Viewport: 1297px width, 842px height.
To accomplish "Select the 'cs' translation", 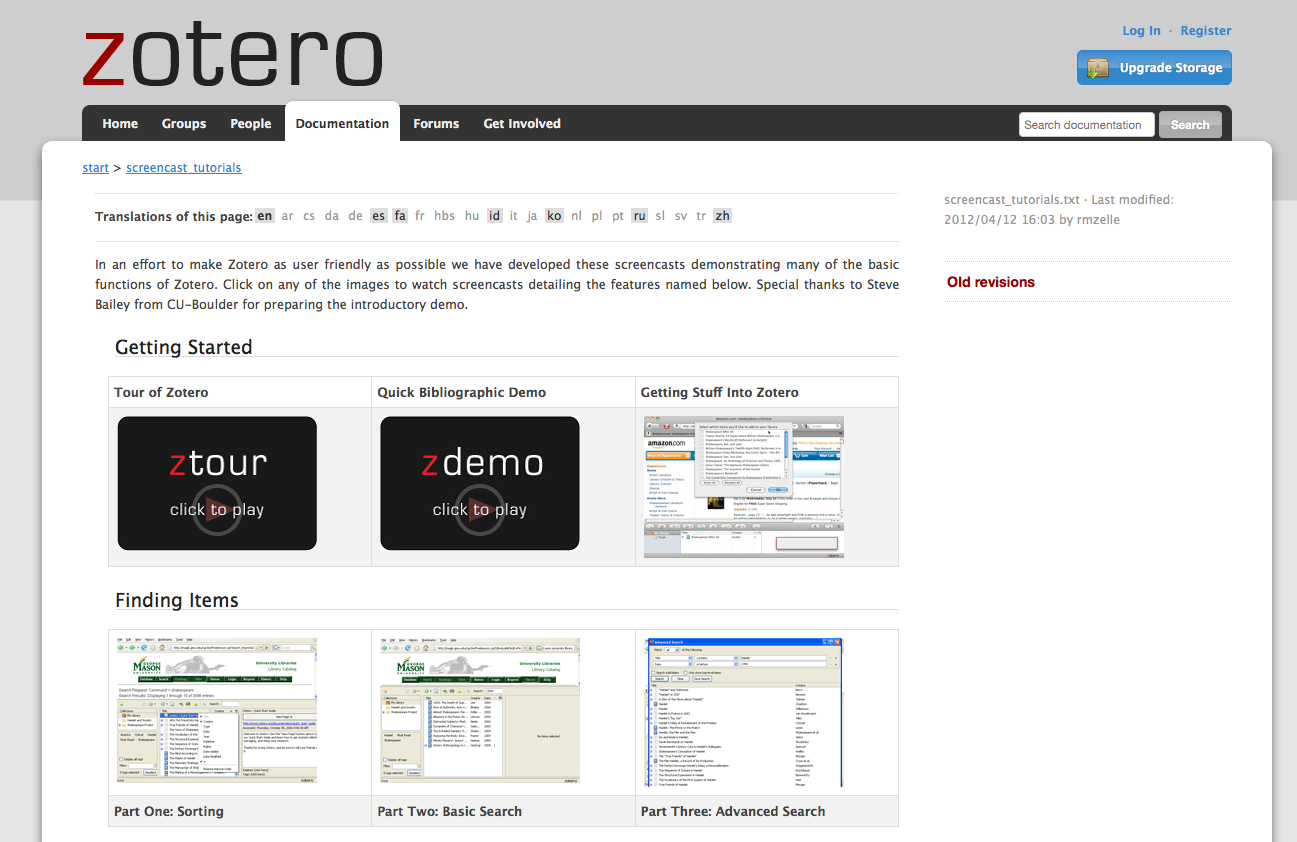I will [309, 216].
